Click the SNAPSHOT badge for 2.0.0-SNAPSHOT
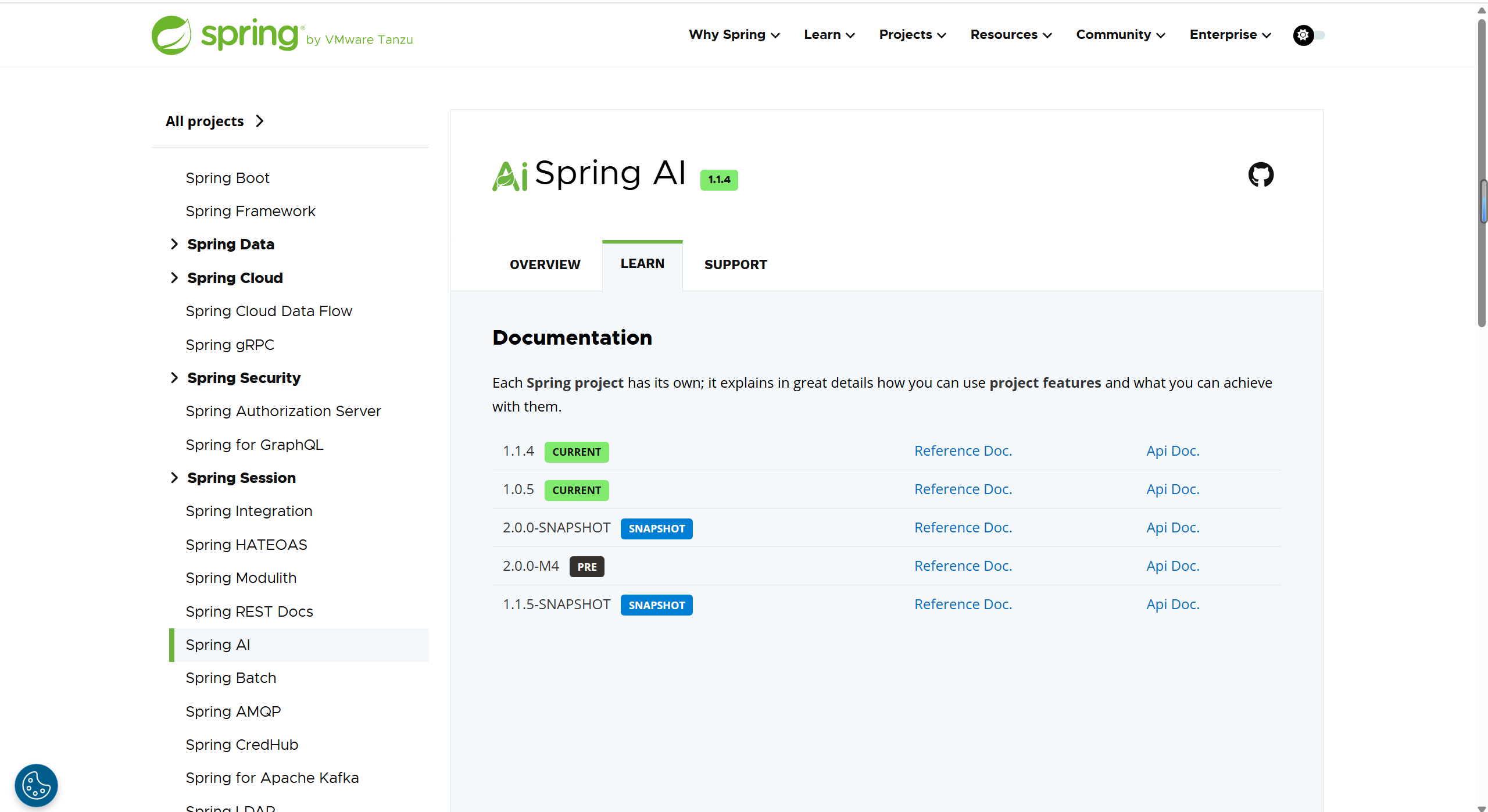 click(656, 528)
